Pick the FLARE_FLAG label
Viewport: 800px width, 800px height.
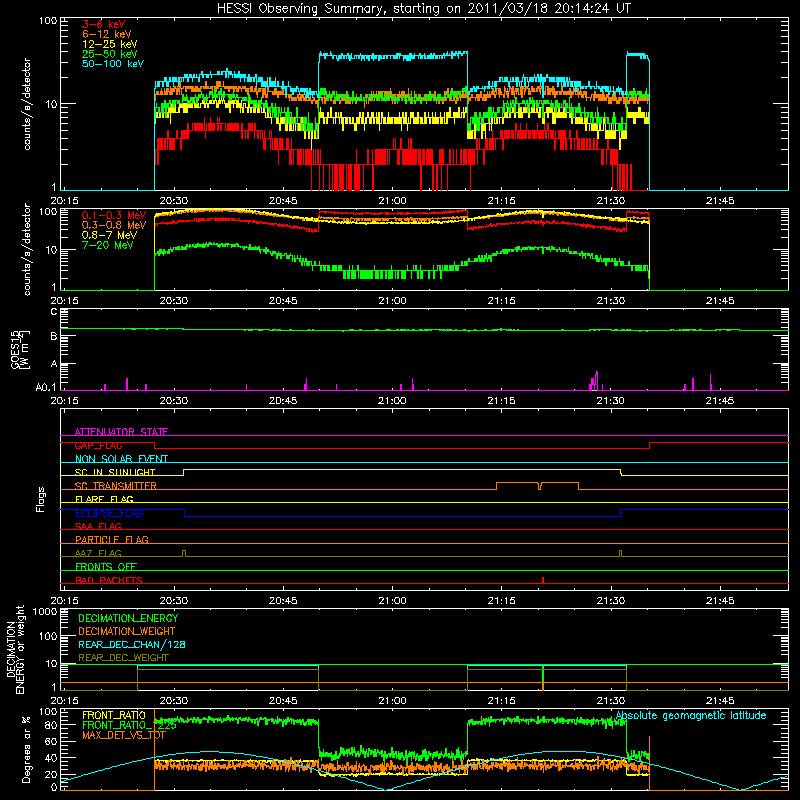click(x=104, y=499)
